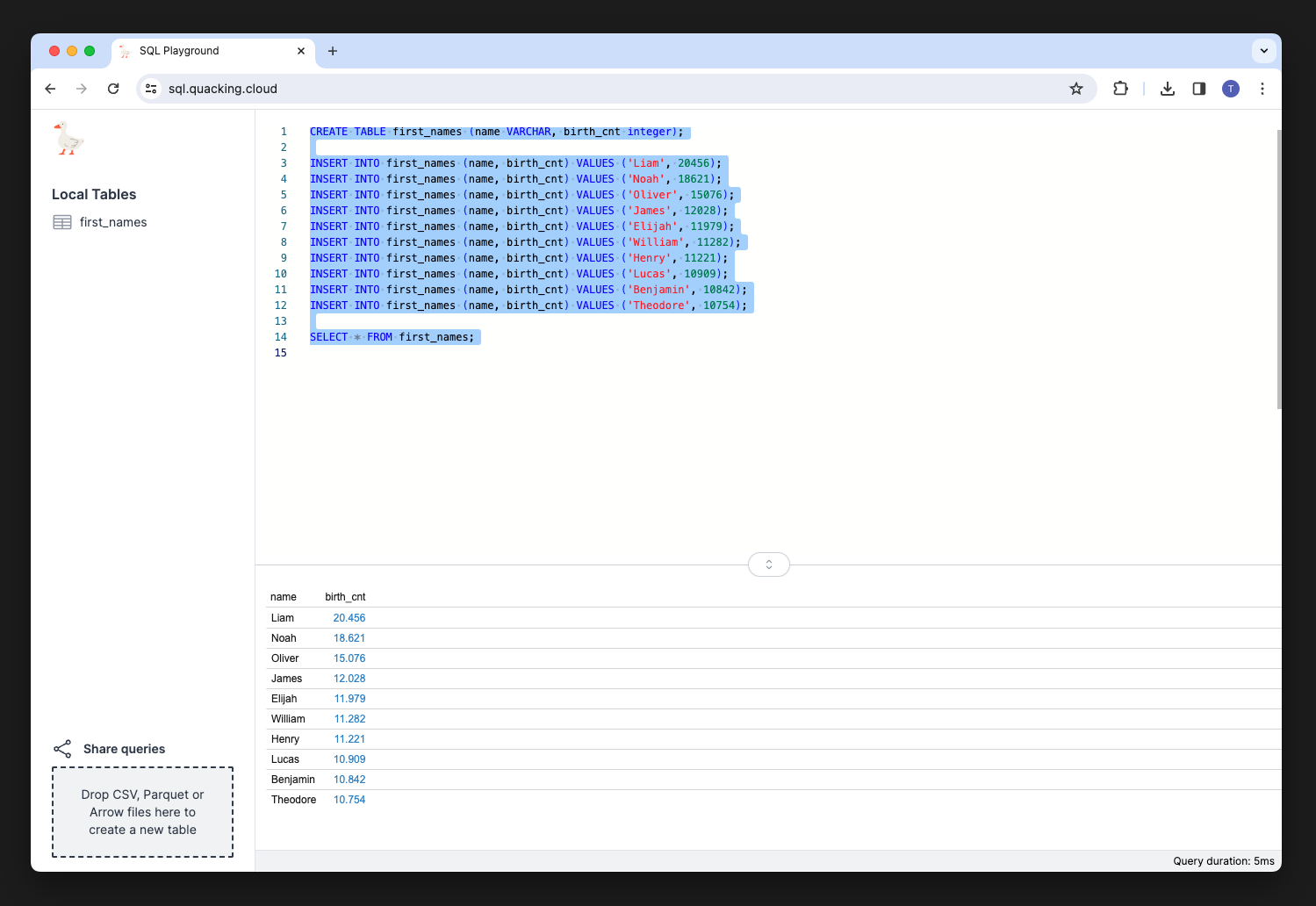Reload the SQL Playground page
Screen dimensions: 1316x906
coord(113,88)
